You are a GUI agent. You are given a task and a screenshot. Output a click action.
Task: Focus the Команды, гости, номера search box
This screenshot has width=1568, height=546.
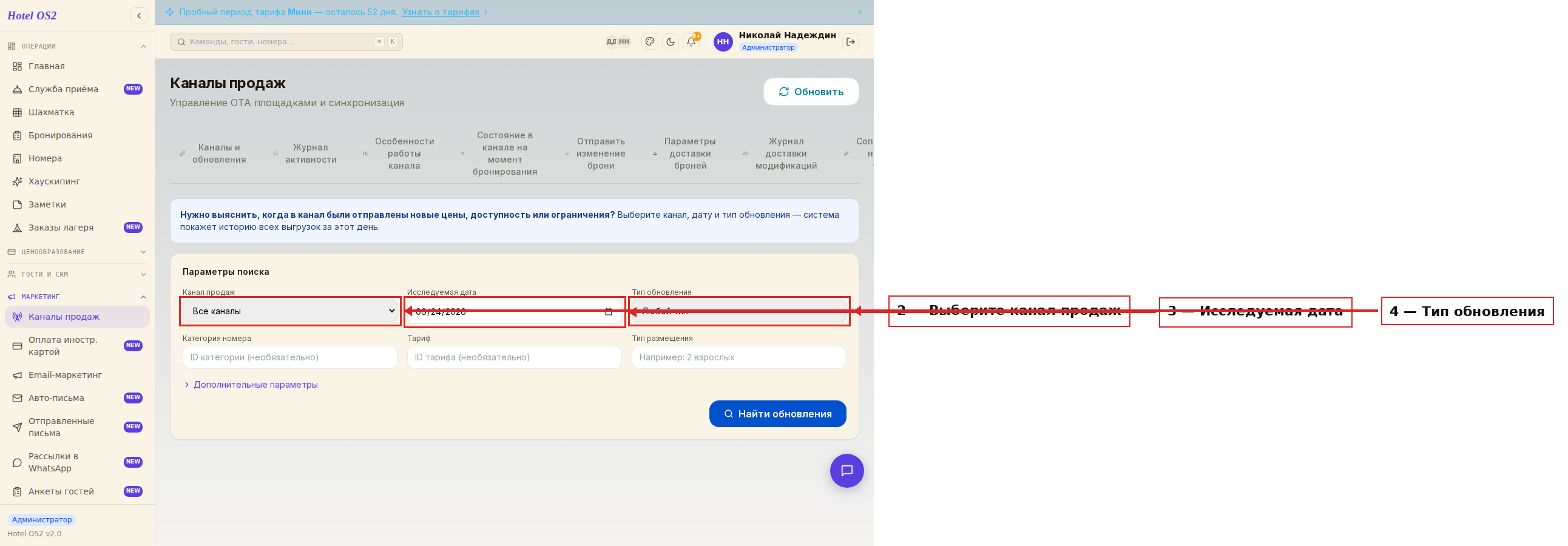(x=286, y=42)
